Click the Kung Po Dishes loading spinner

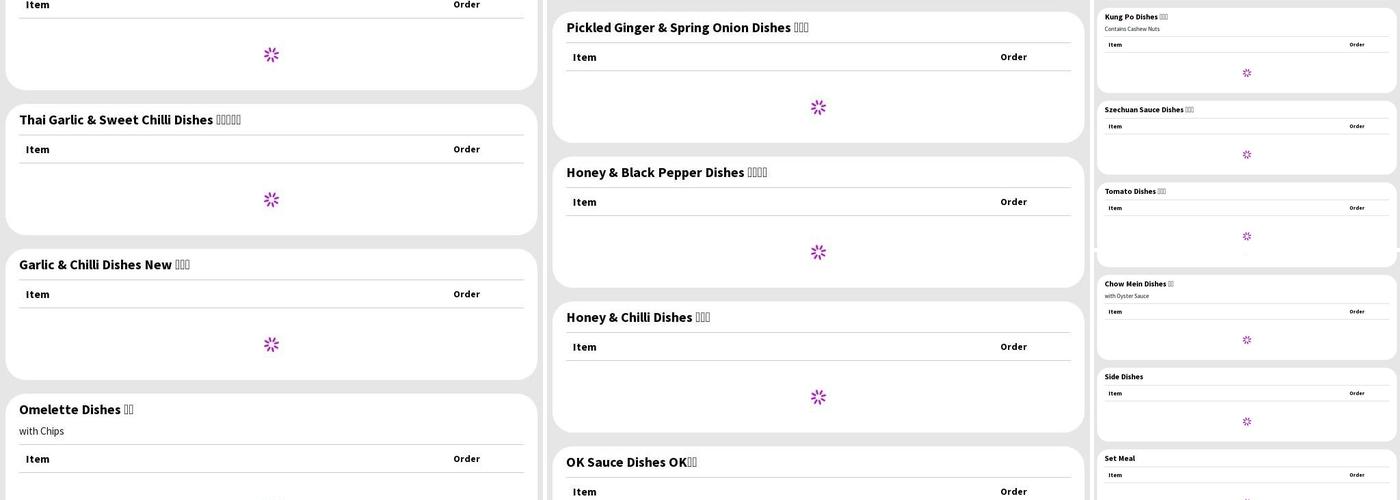tap(1246, 73)
